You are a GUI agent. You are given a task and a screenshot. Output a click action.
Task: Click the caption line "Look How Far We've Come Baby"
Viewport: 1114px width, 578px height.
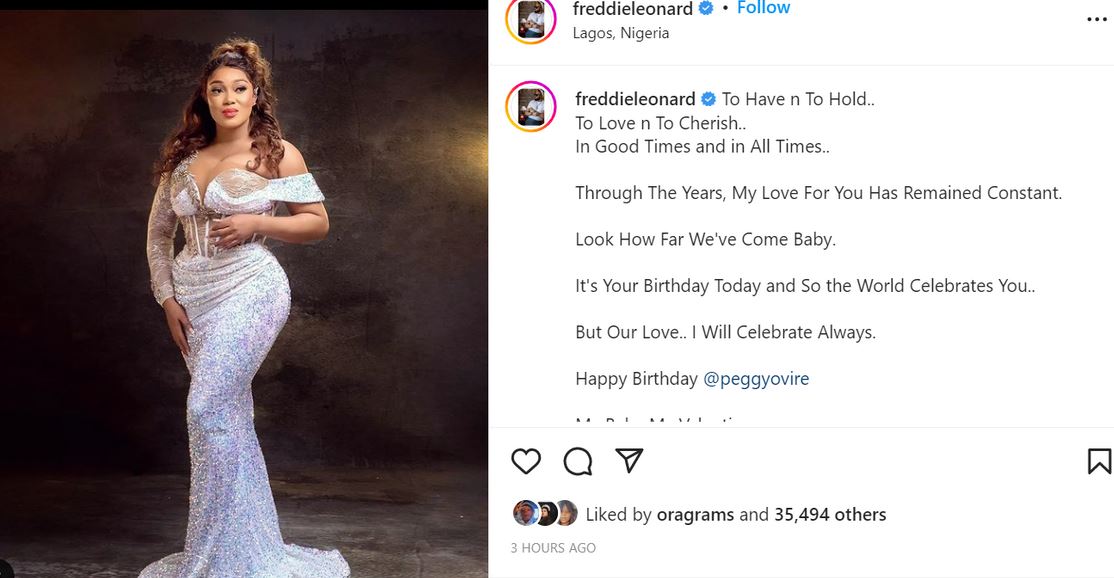705,240
